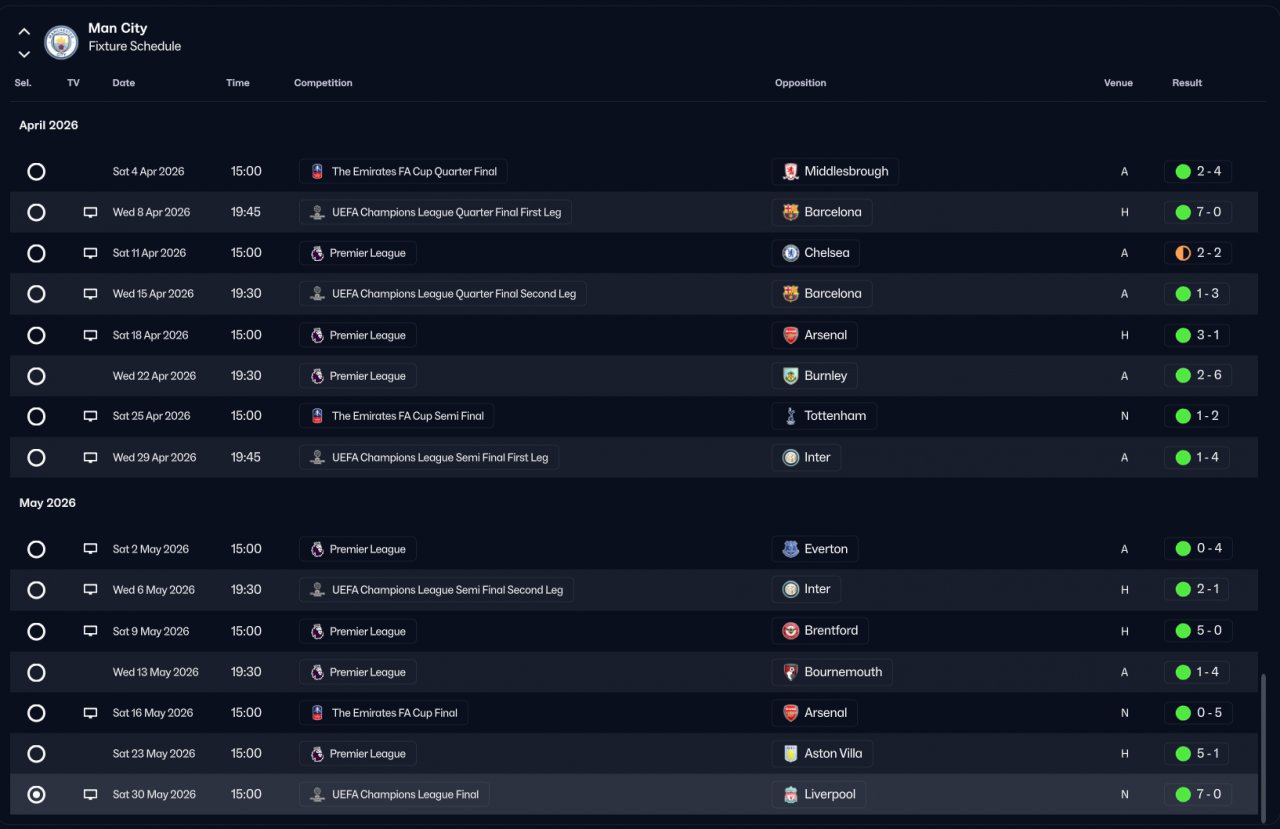Click the Liverpool club badge icon
The width and height of the screenshot is (1280, 829).
click(x=791, y=795)
